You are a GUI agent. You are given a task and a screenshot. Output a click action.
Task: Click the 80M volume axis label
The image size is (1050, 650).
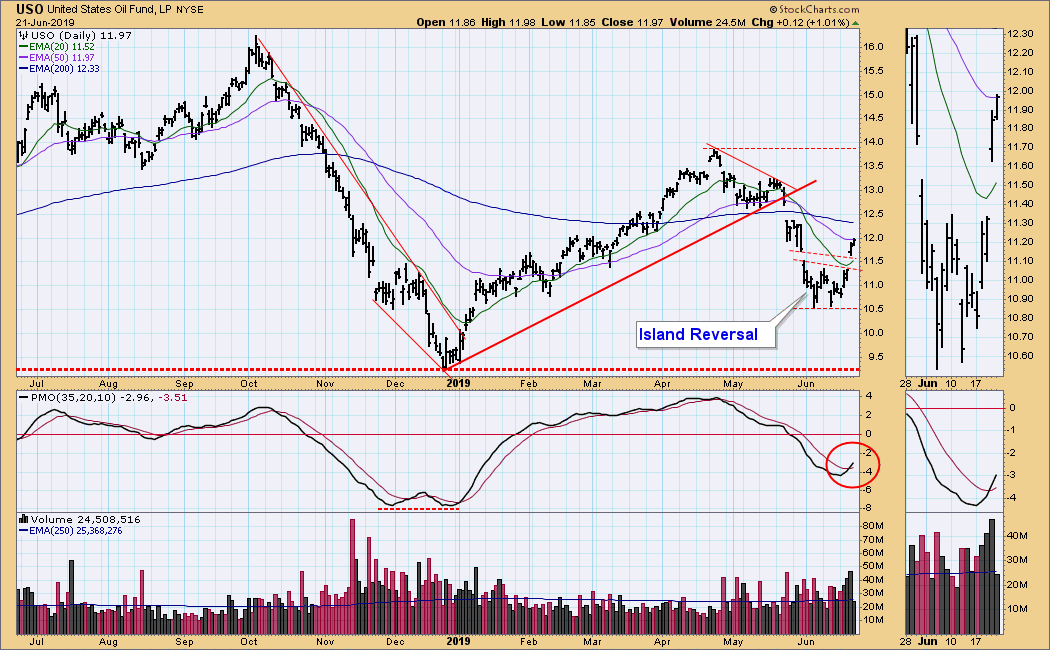pyautogui.click(x=874, y=526)
